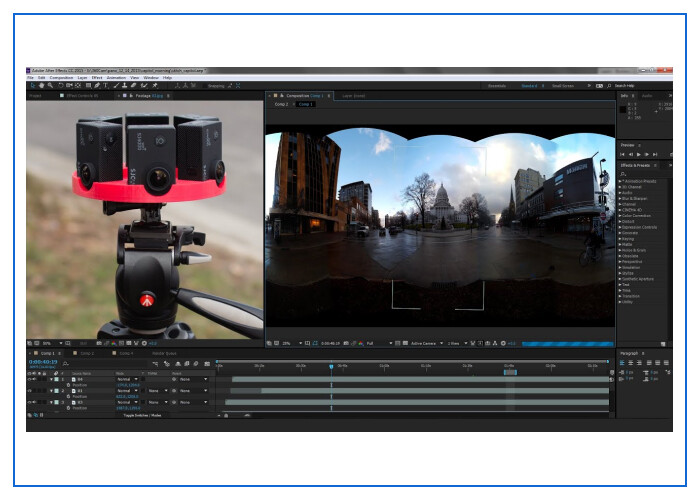Click the show channel RGB icon in the Footage viewer
The image size is (700, 500).
(x=114, y=343)
